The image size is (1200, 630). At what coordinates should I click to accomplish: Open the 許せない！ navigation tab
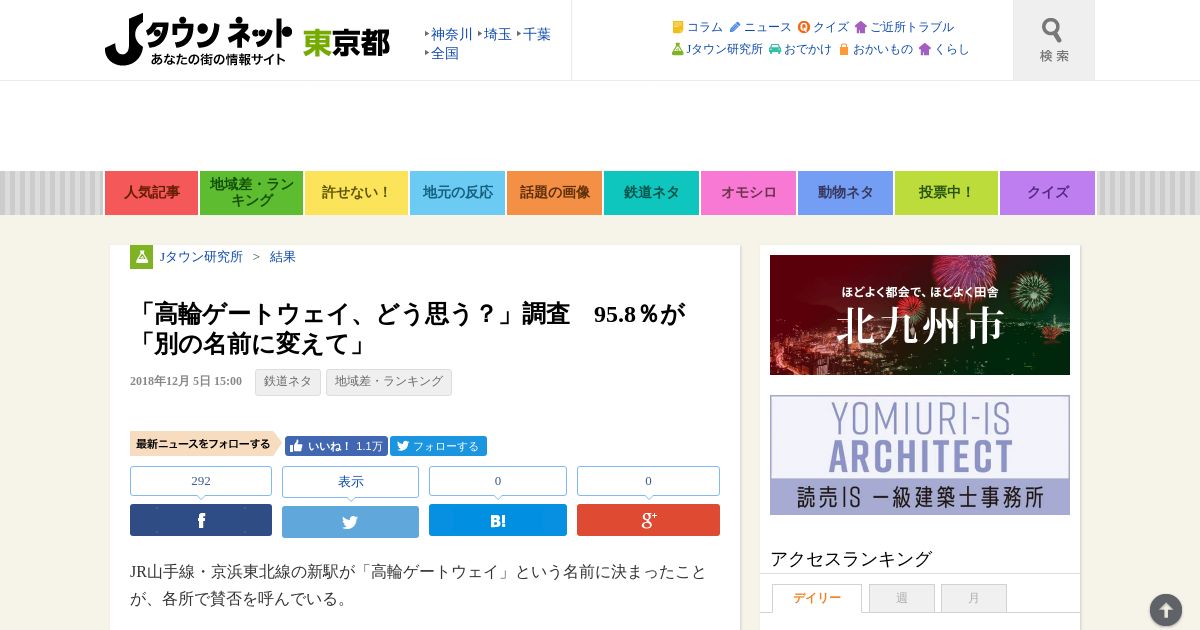pyautogui.click(x=356, y=193)
